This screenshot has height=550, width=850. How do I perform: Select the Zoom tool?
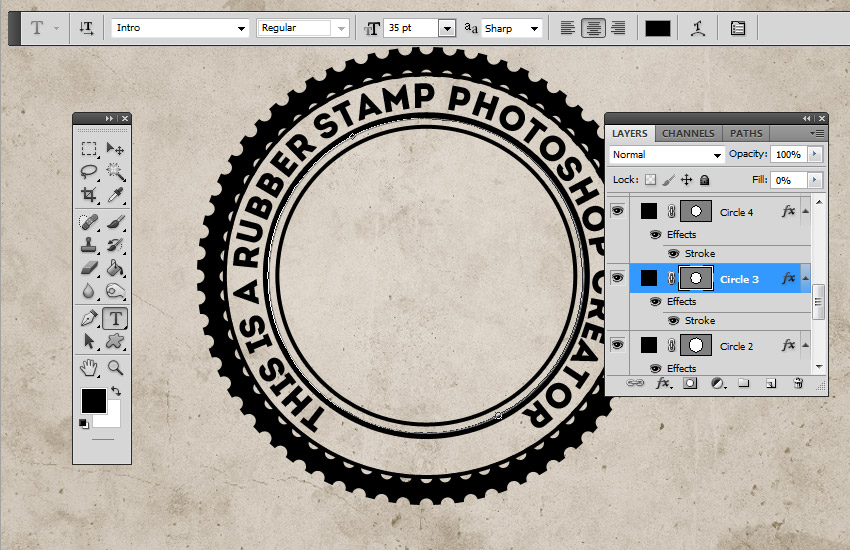pyautogui.click(x=116, y=367)
